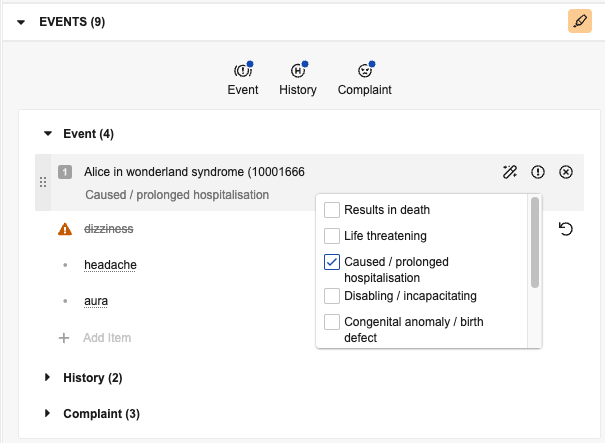Expand the Complaint (3) group

(x=46, y=413)
